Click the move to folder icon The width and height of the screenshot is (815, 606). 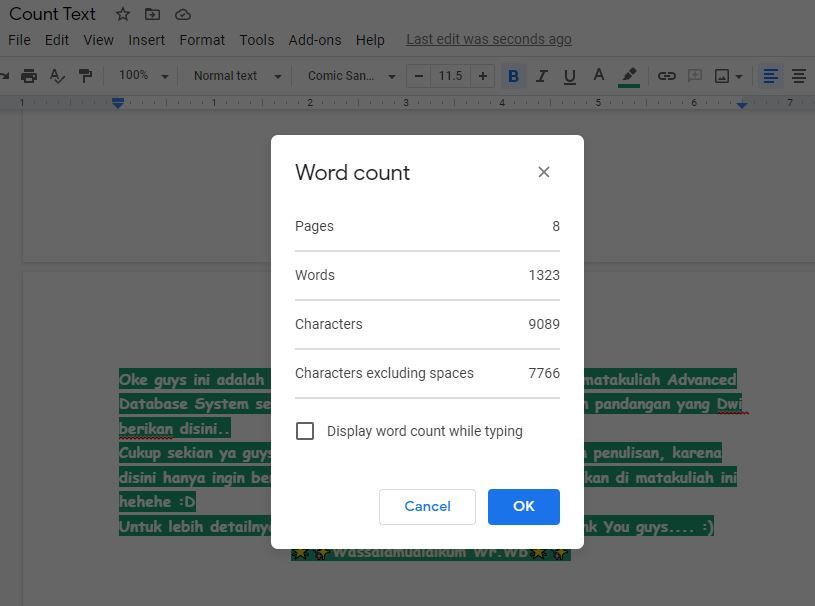[152, 14]
